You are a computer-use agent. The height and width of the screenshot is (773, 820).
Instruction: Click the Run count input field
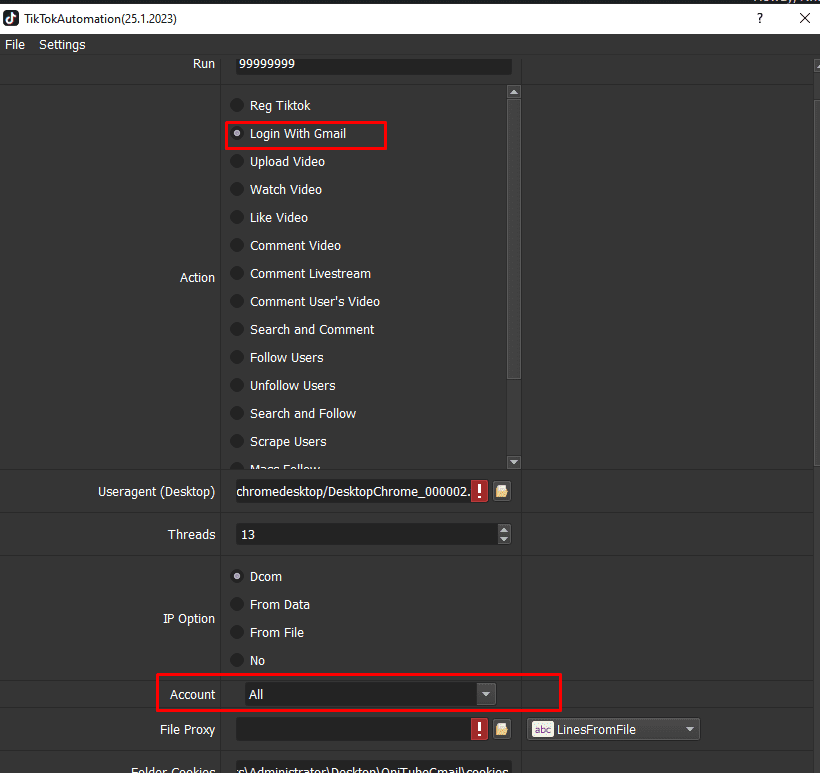point(373,65)
